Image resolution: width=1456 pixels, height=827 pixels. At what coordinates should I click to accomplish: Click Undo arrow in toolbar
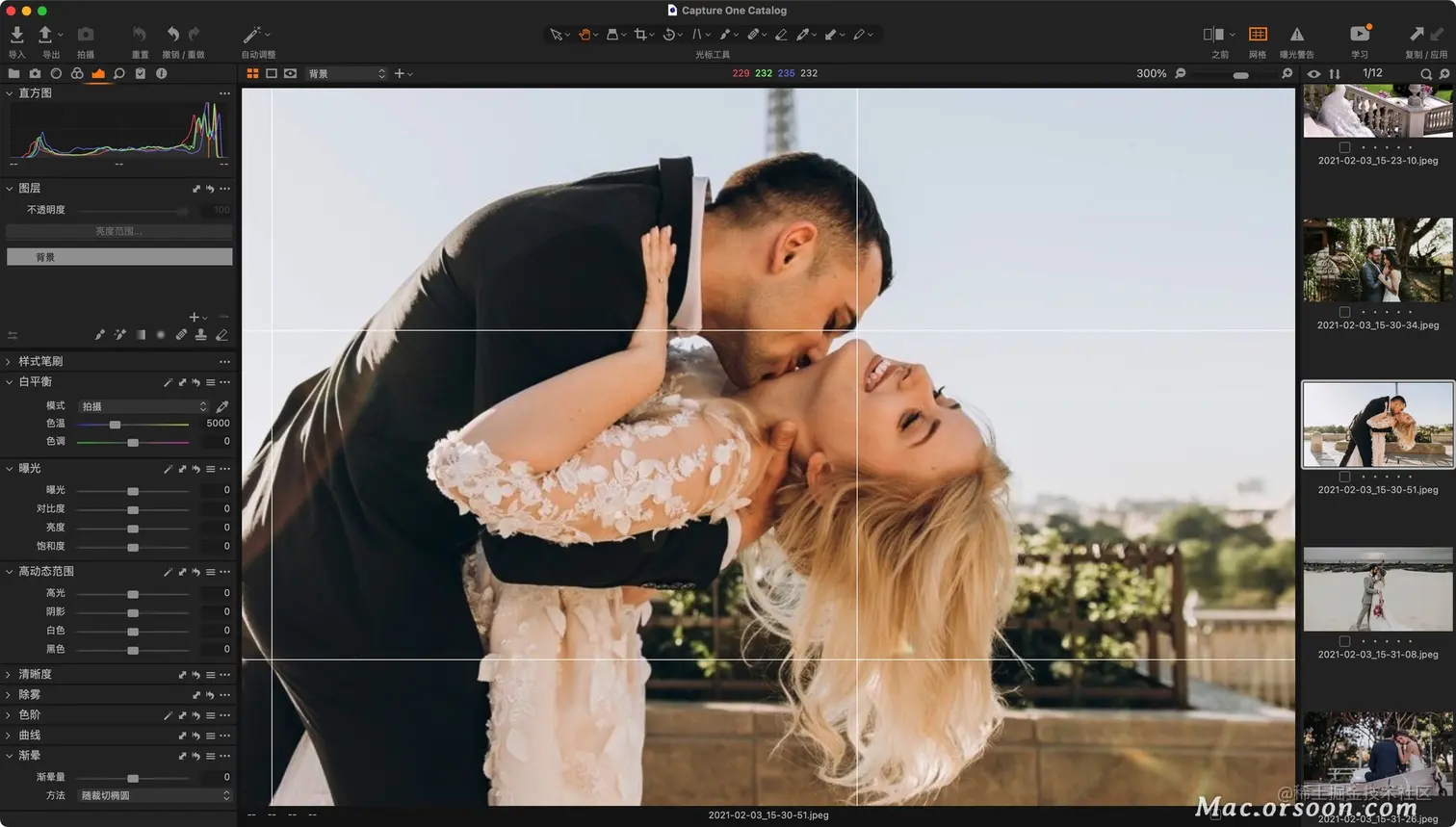point(172,35)
